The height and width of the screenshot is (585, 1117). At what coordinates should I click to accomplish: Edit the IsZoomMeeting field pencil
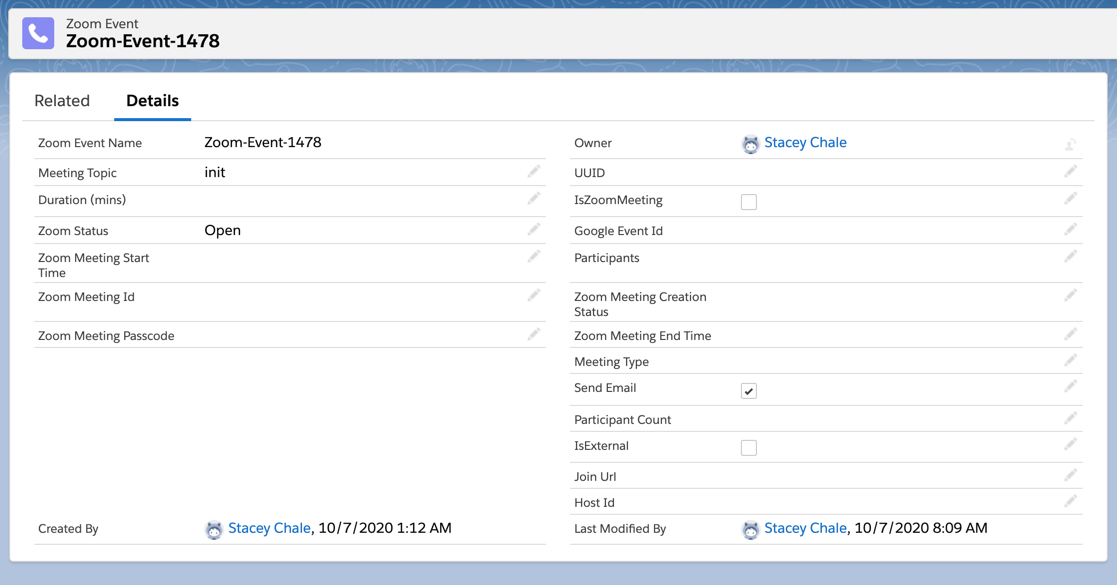[x=1070, y=199]
